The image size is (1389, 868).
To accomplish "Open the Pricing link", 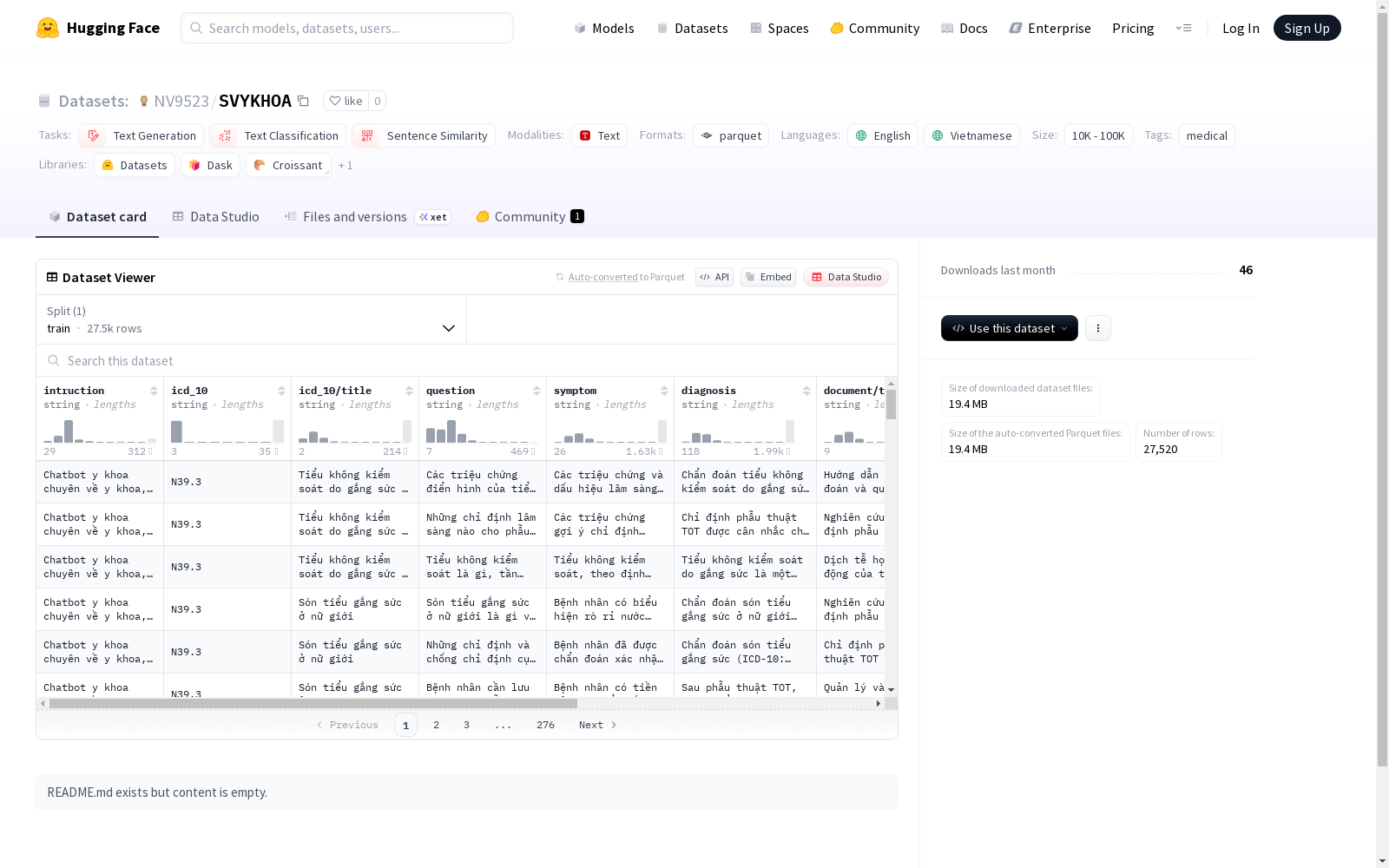I will (1133, 28).
